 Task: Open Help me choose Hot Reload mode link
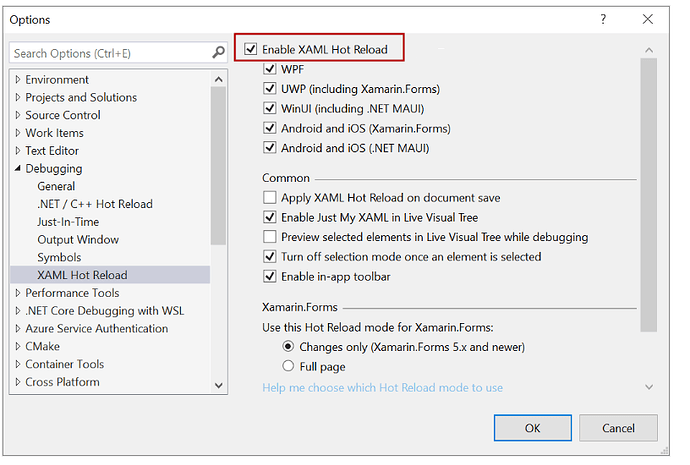coord(382,388)
